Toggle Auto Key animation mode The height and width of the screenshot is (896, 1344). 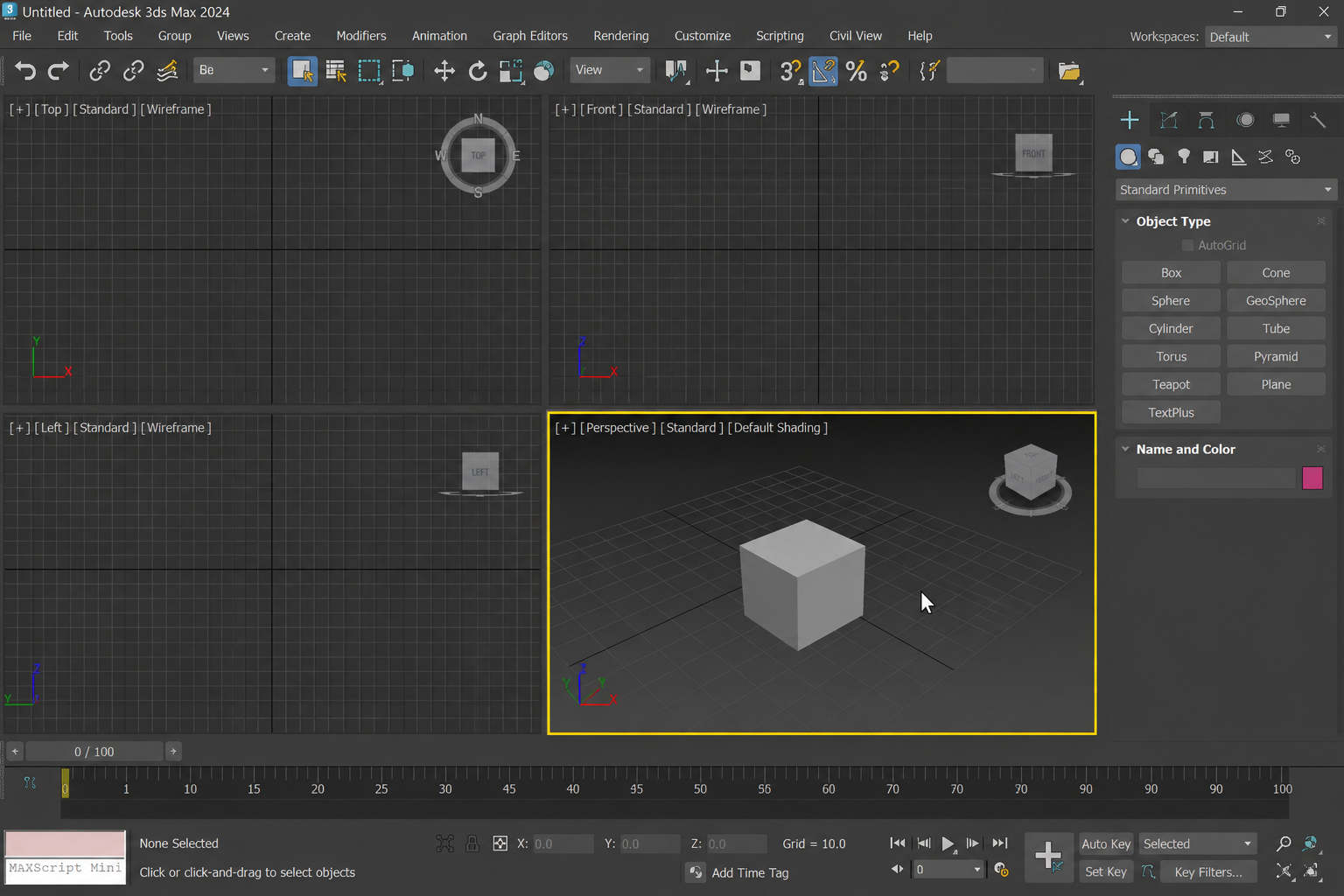click(x=1106, y=843)
